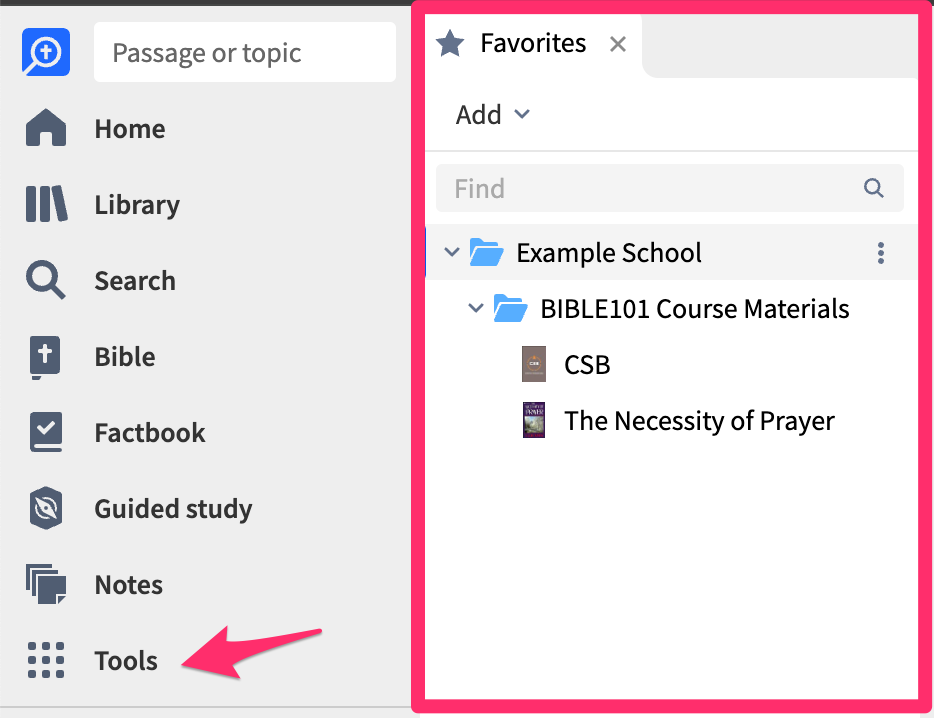Open the Add dropdown in Favorites
The width and height of the screenshot is (934, 718).
[x=490, y=114]
